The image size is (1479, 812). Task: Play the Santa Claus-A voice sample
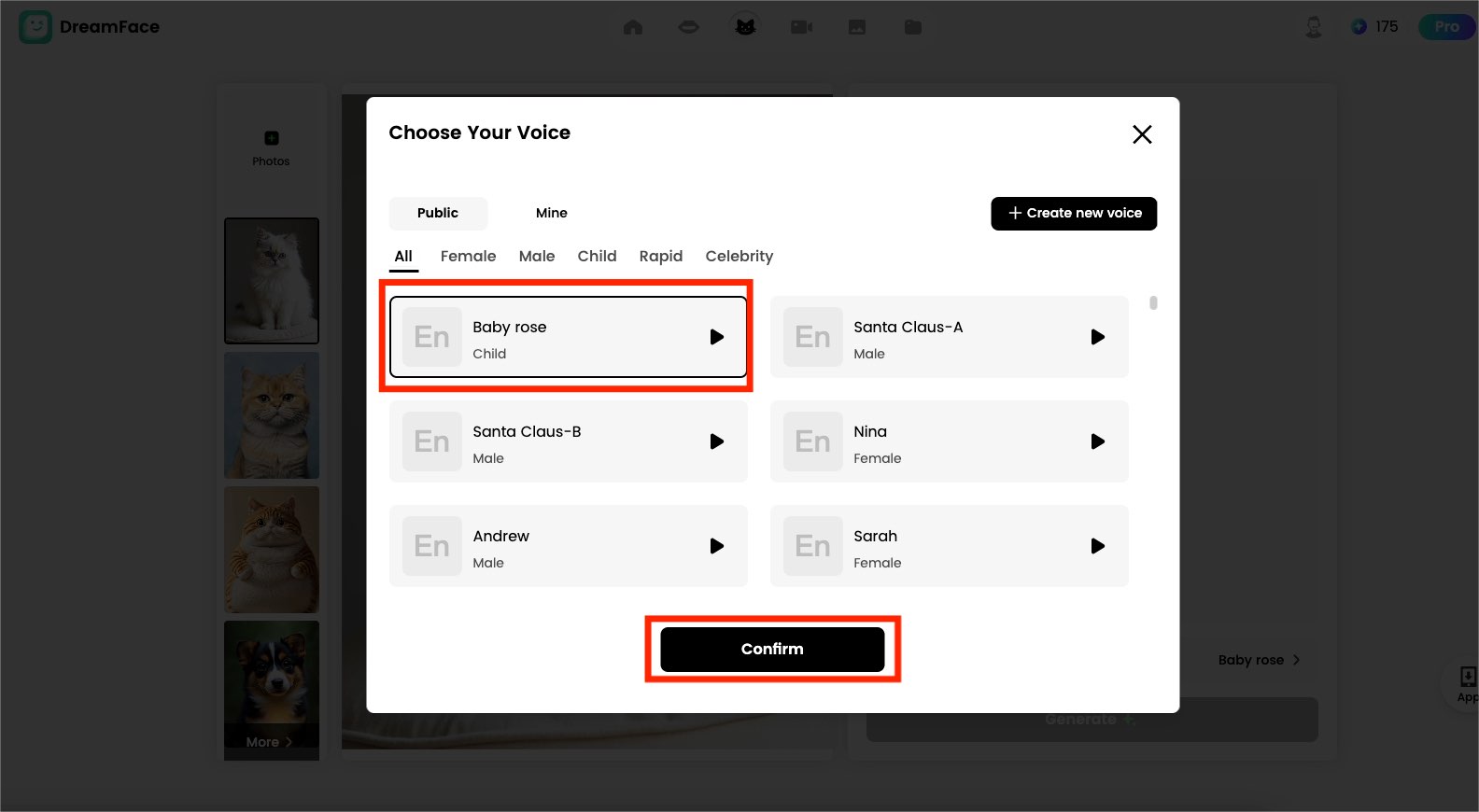click(1097, 337)
